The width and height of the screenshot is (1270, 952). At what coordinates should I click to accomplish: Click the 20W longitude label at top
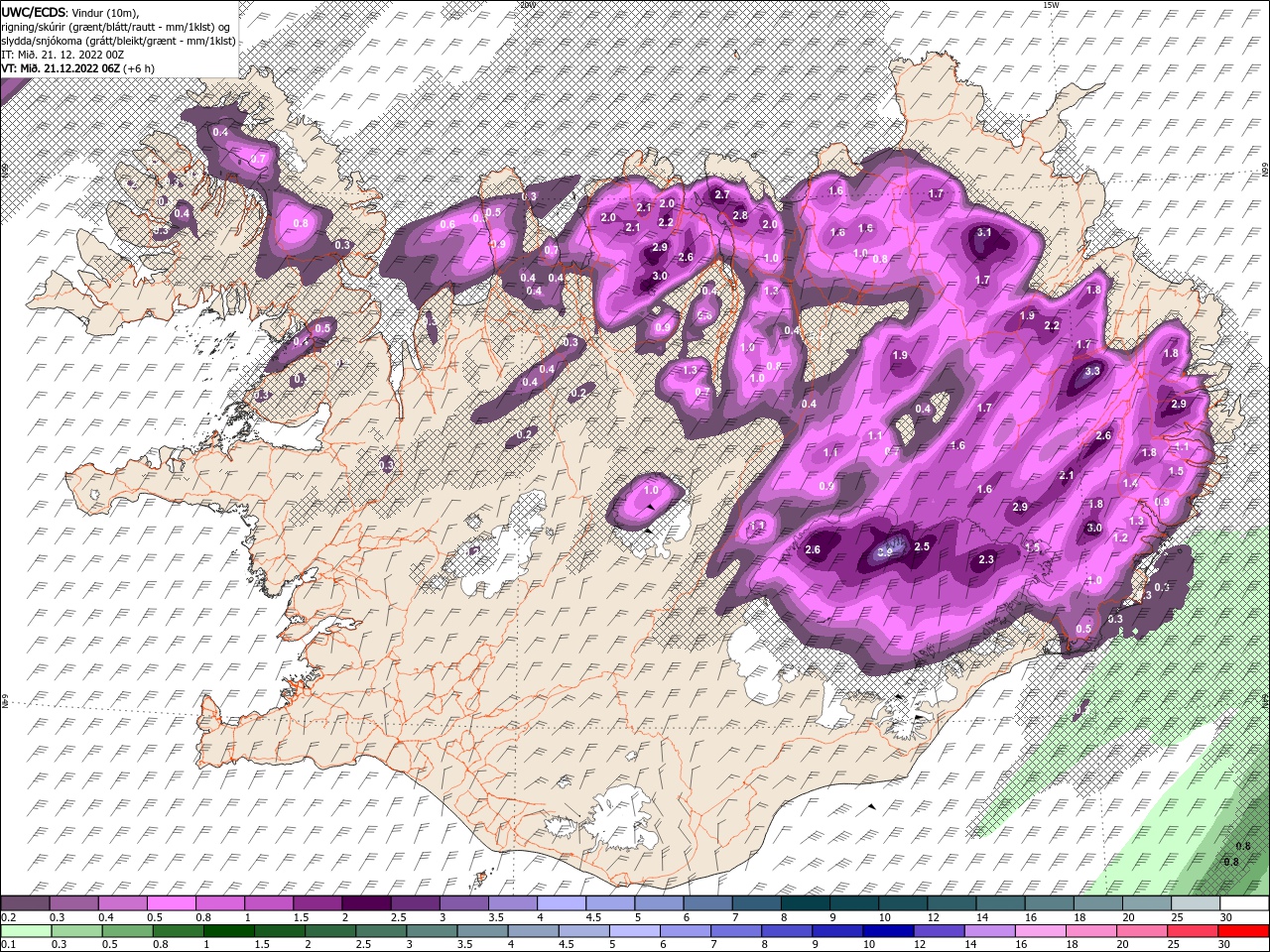(x=527, y=4)
